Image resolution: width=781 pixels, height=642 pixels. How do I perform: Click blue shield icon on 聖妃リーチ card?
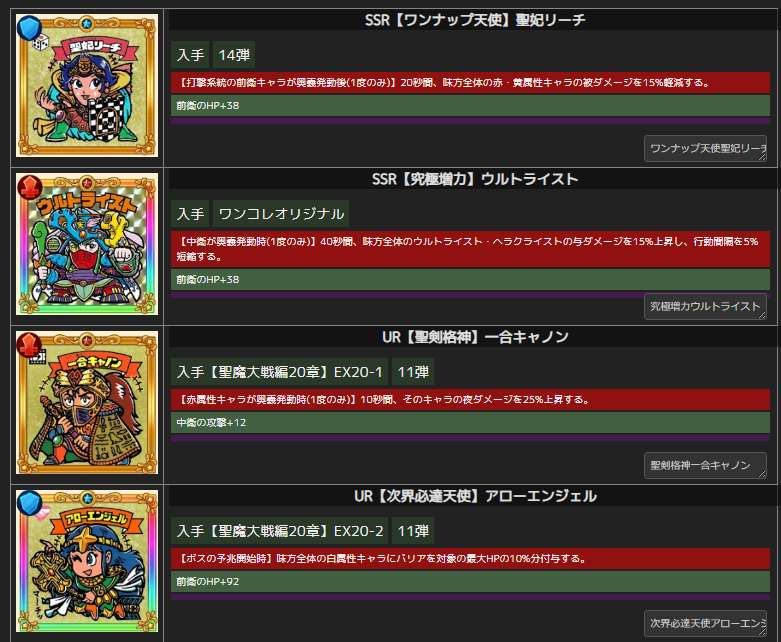pyautogui.click(x=29, y=27)
